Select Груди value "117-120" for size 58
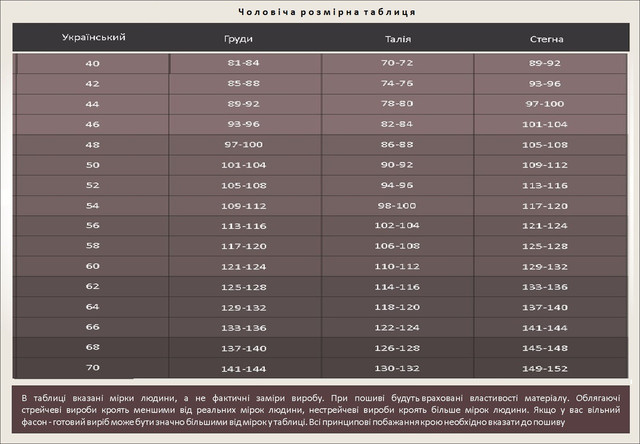Viewport: 640px width, 444px height. click(244, 246)
